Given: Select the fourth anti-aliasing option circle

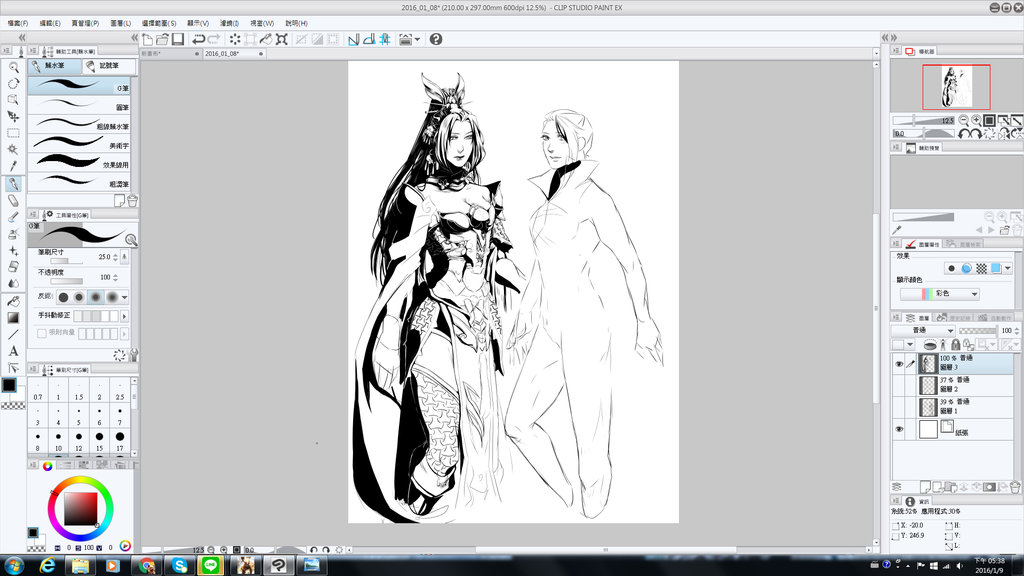Looking at the screenshot, I should point(112,297).
